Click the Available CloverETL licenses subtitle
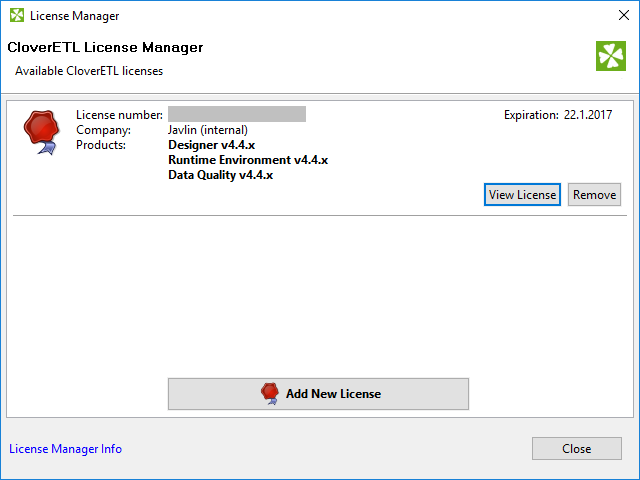 tap(89, 71)
